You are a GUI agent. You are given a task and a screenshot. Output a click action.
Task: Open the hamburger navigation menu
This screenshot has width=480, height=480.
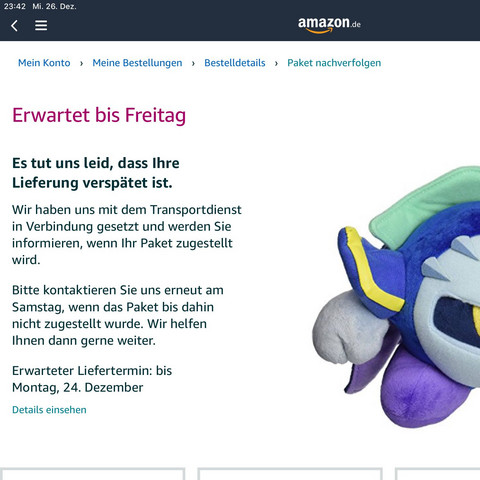point(41,25)
